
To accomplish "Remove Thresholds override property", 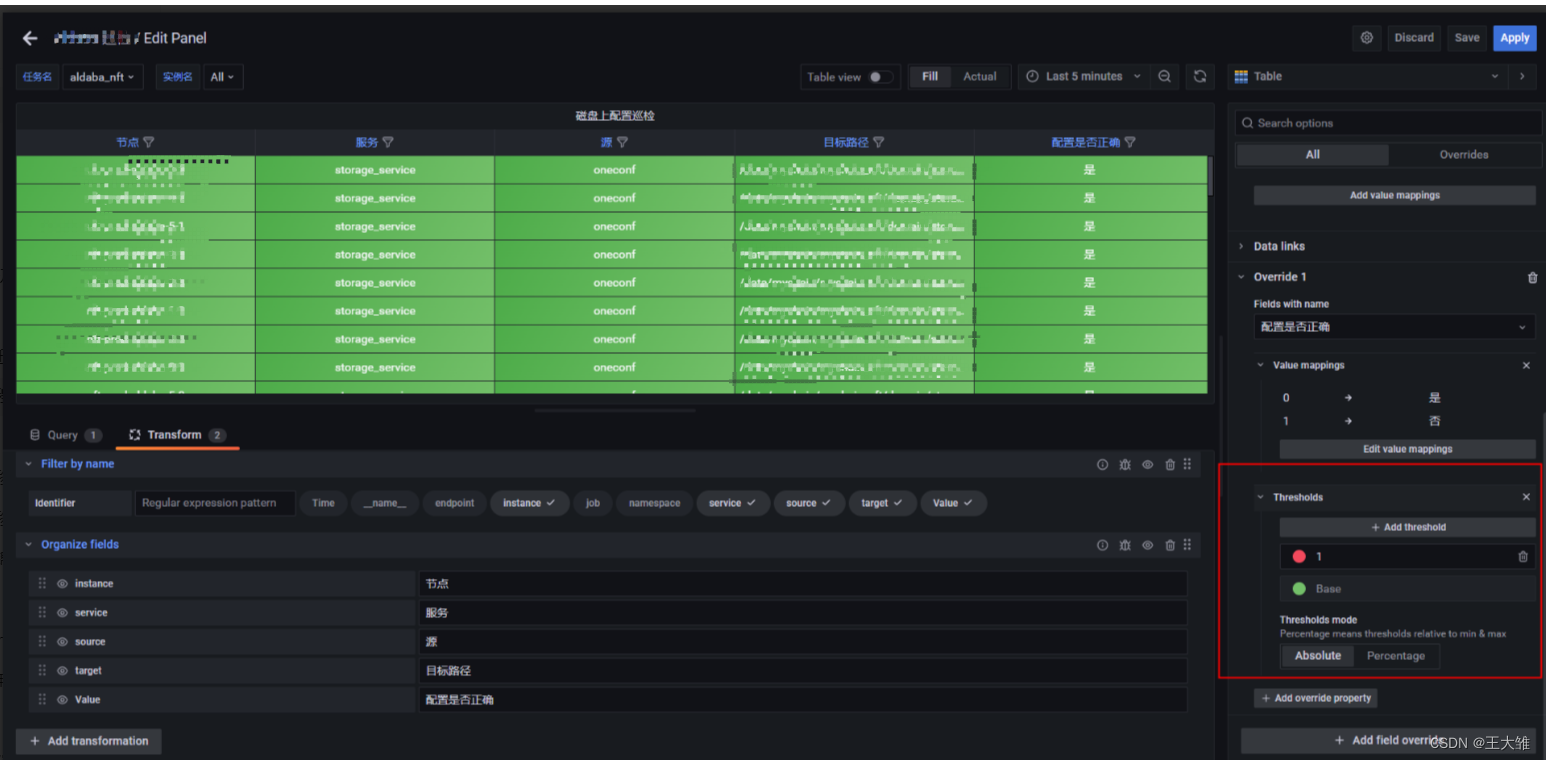I will pos(1526,497).
